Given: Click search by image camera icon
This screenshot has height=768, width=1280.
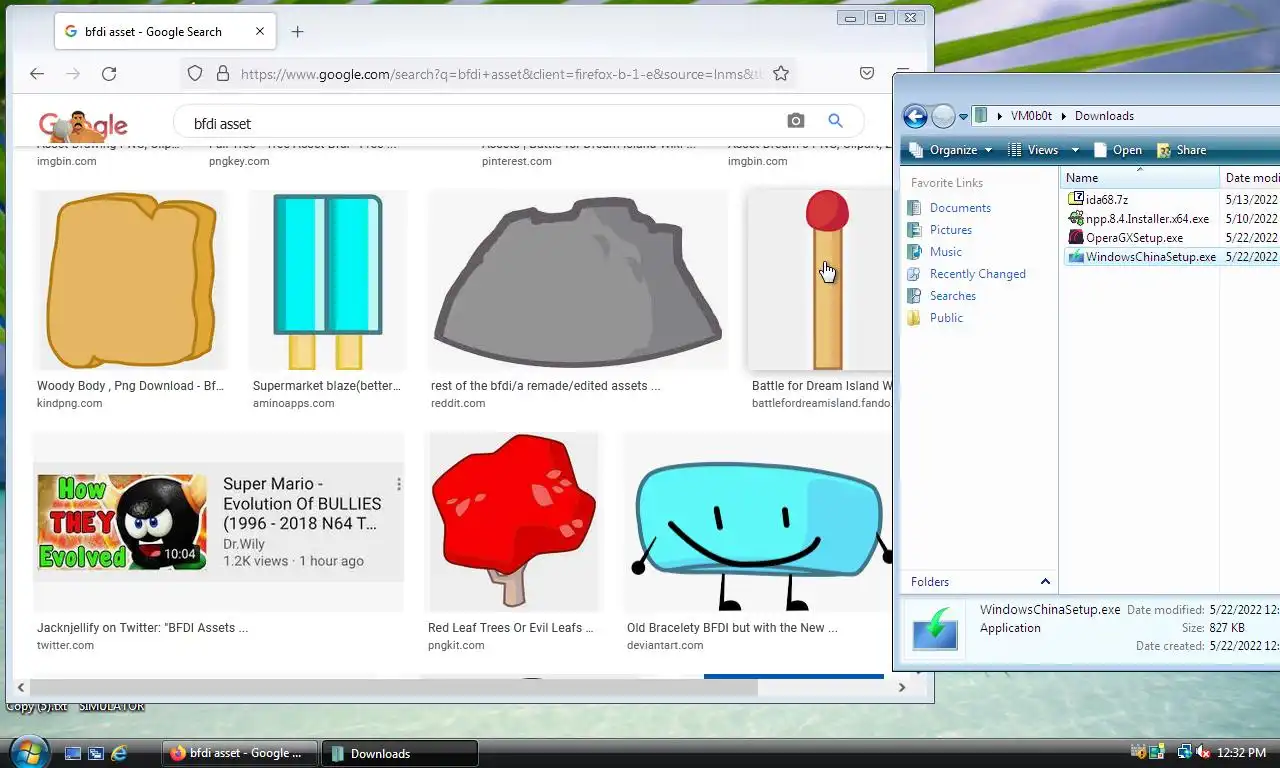Looking at the screenshot, I should click(x=796, y=121).
